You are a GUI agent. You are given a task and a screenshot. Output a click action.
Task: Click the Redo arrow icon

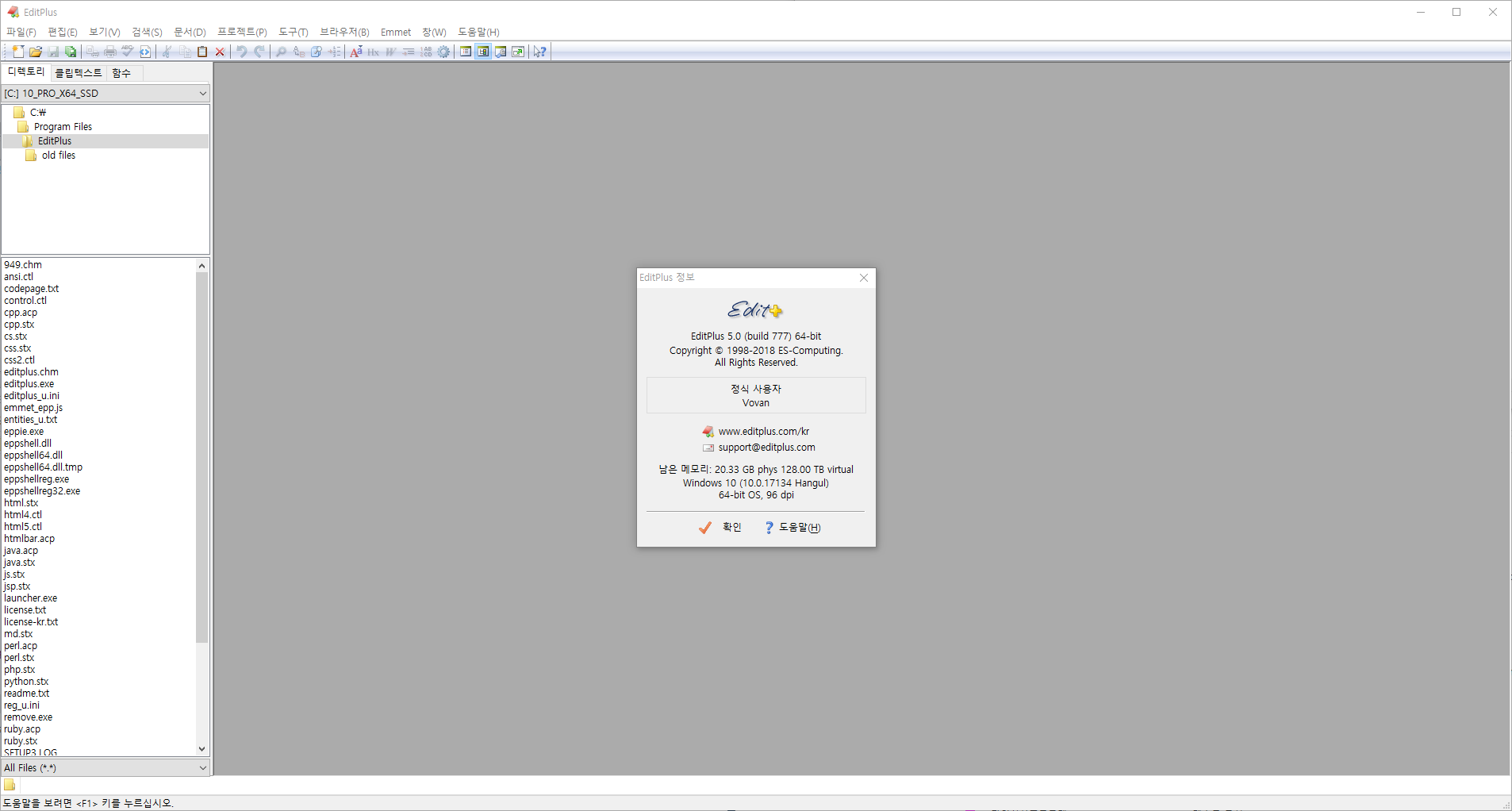click(259, 52)
